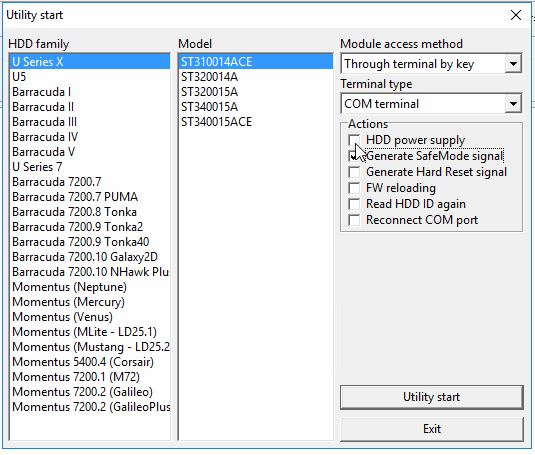Choose Barracuda 7200.8 Tonka
The image size is (535, 455).
pyautogui.click(x=90, y=212)
